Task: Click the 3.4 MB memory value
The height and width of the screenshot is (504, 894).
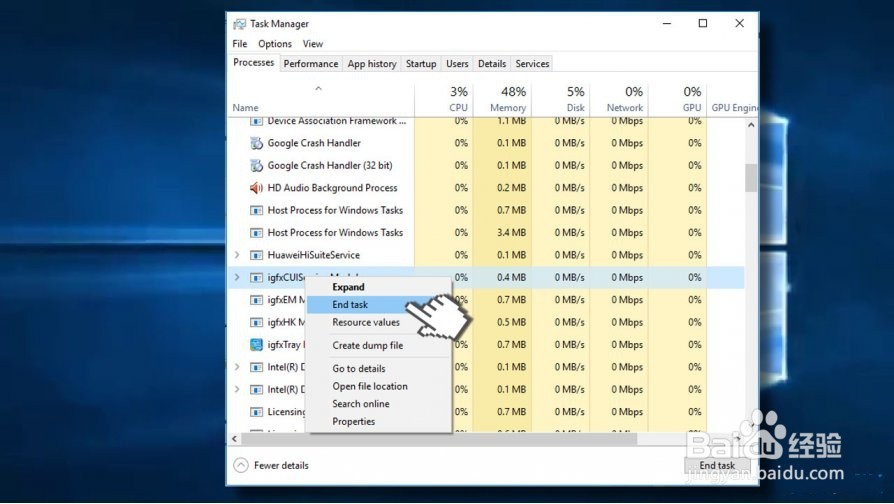Action: (x=511, y=233)
